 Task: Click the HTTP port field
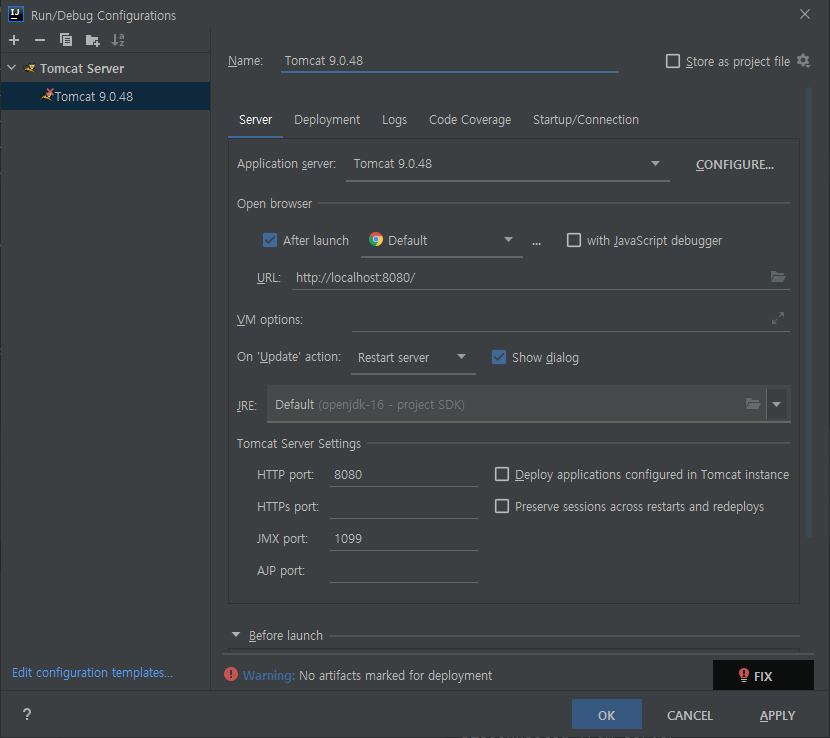(x=403, y=474)
